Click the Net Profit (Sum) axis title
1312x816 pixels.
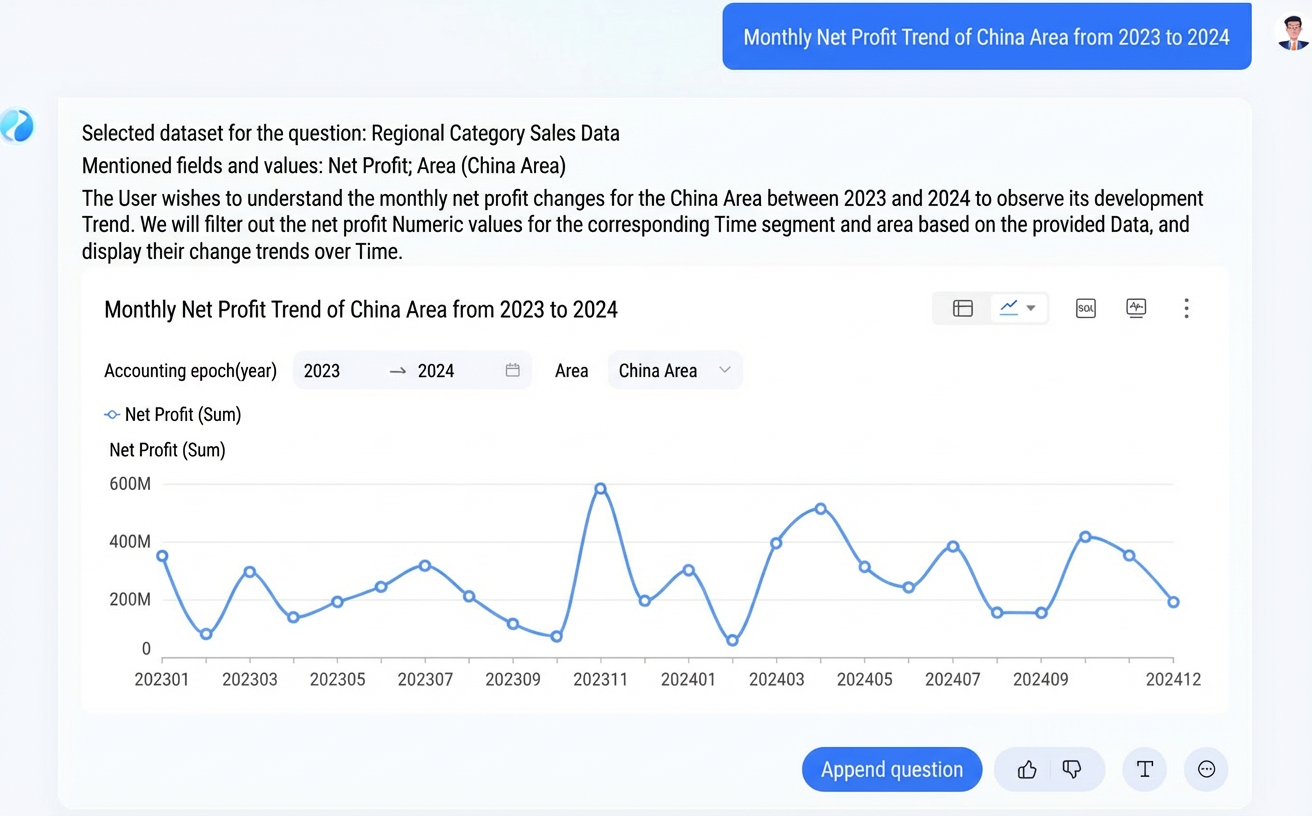167,450
